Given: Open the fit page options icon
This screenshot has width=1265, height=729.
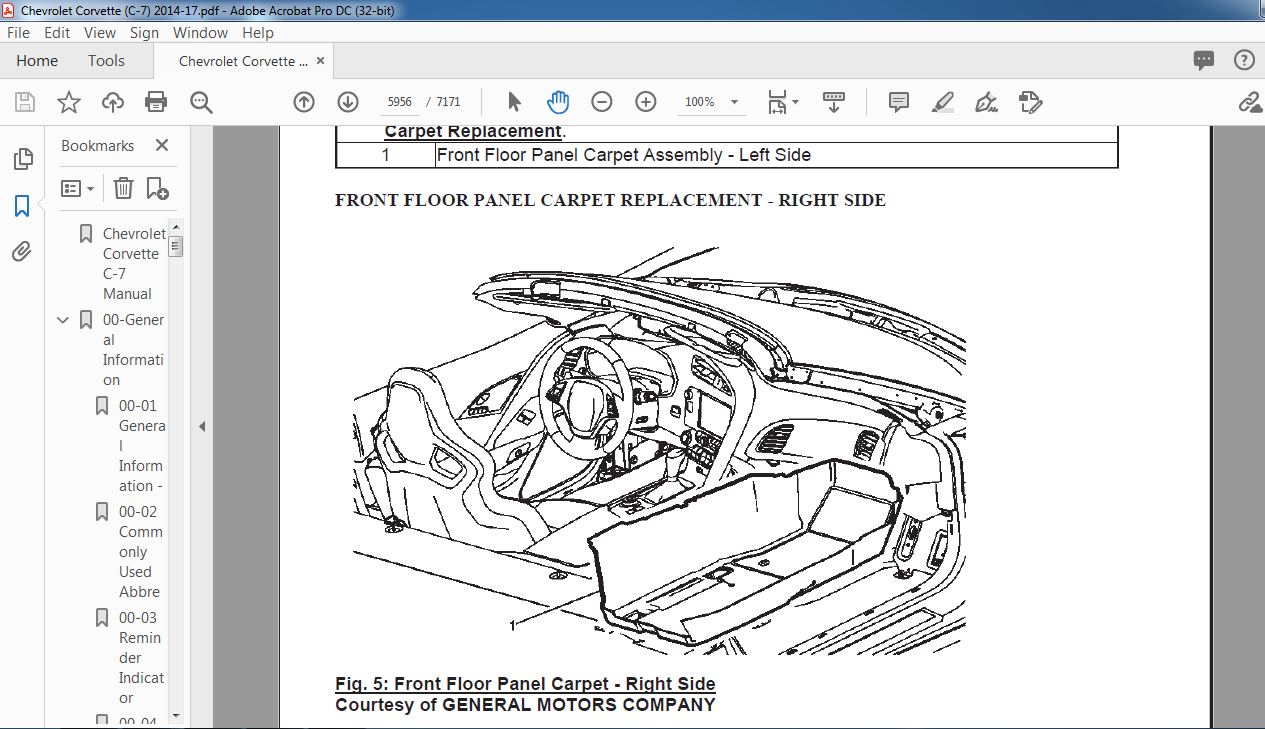Looking at the screenshot, I should 783,102.
